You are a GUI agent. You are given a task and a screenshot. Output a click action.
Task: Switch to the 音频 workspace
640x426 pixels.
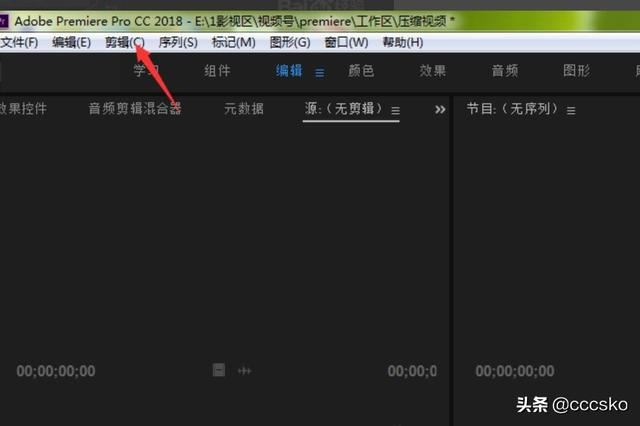(x=505, y=71)
